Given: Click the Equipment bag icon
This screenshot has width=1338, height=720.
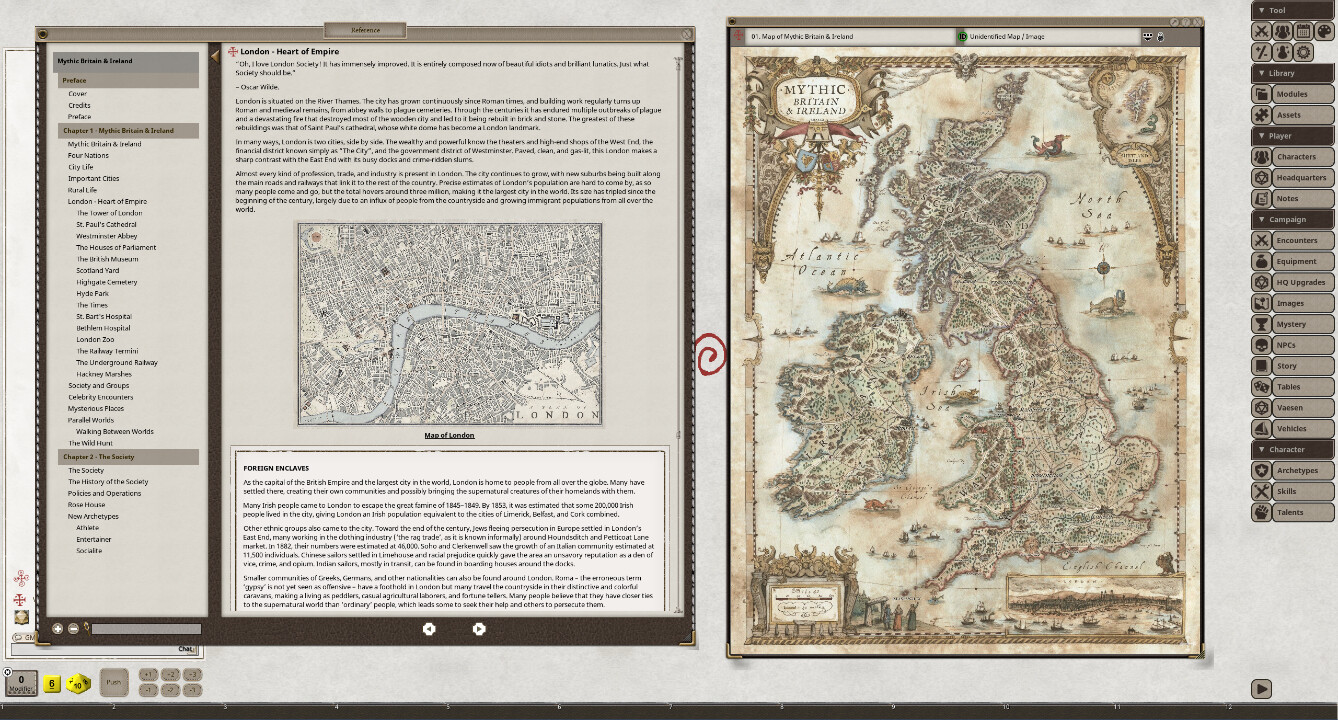Looking at the screenshot, I should point(1261,262).
